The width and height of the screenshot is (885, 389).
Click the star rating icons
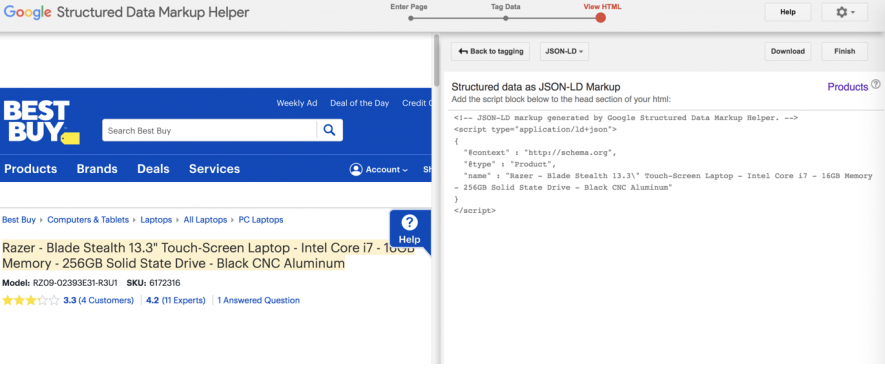pos(30,300)
